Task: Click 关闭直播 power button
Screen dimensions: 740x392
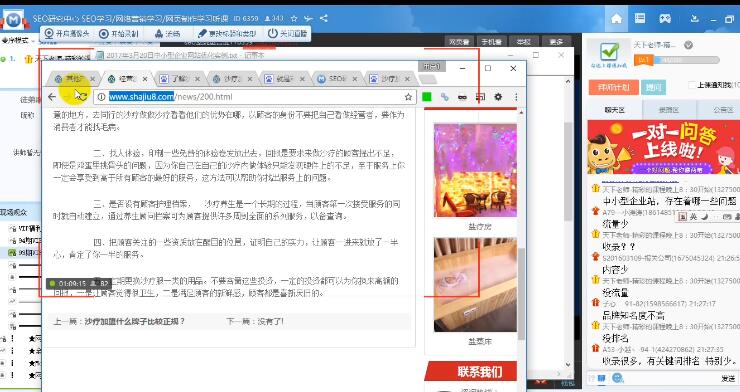Action: tap(287, 33)
